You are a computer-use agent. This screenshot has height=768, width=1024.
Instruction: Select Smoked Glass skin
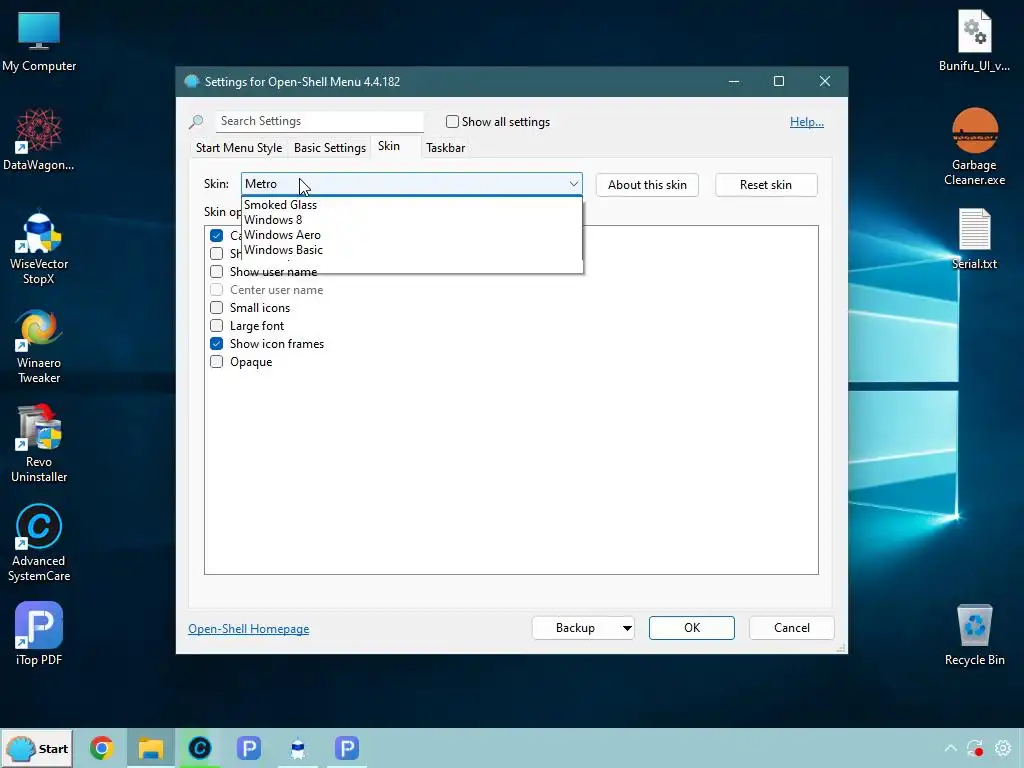click(x=411, y=204)
